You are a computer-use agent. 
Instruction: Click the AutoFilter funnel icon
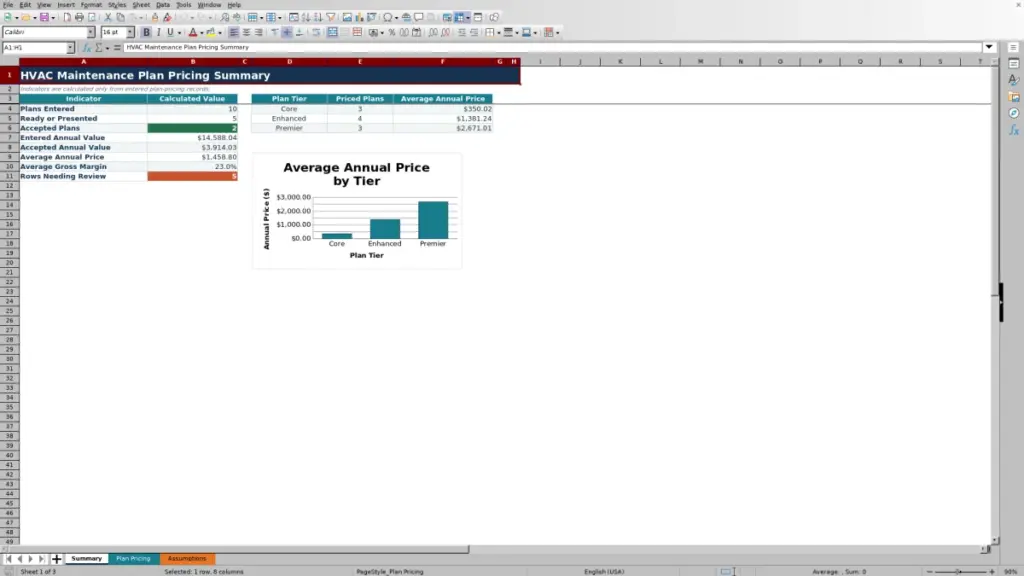330,18
